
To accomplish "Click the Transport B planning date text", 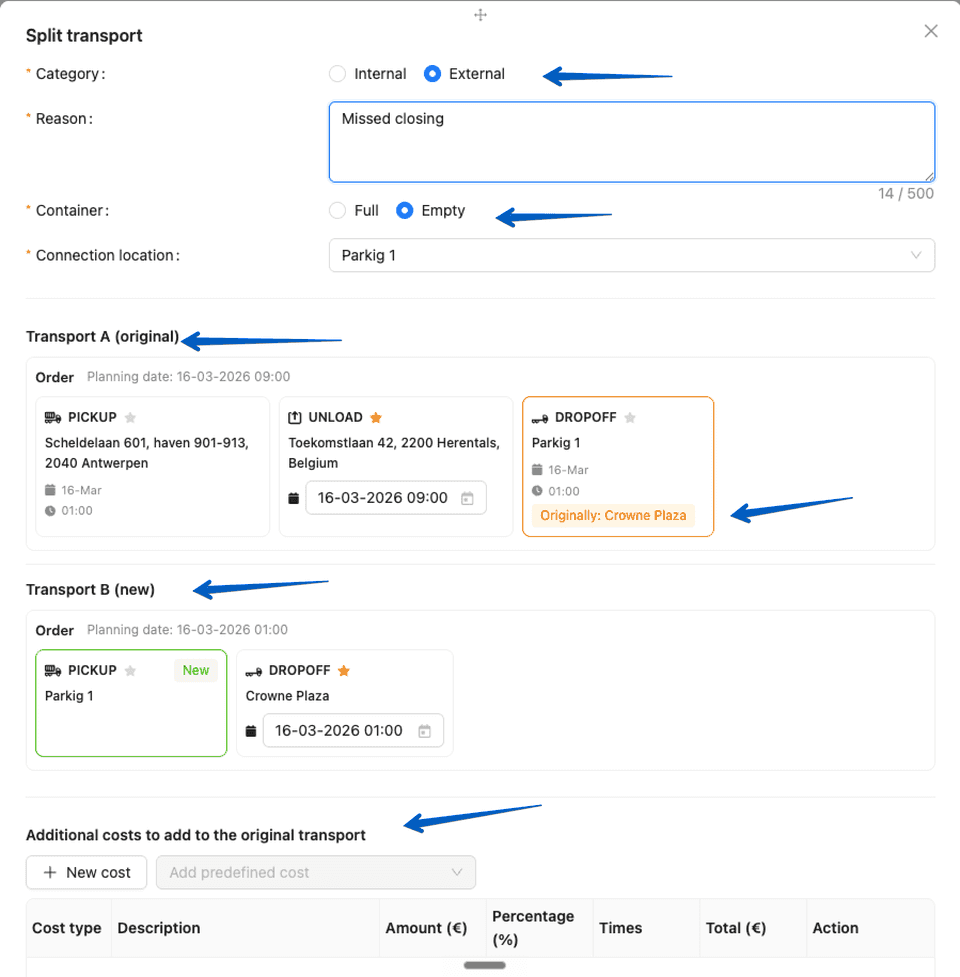I will click(x=187, y=629).
